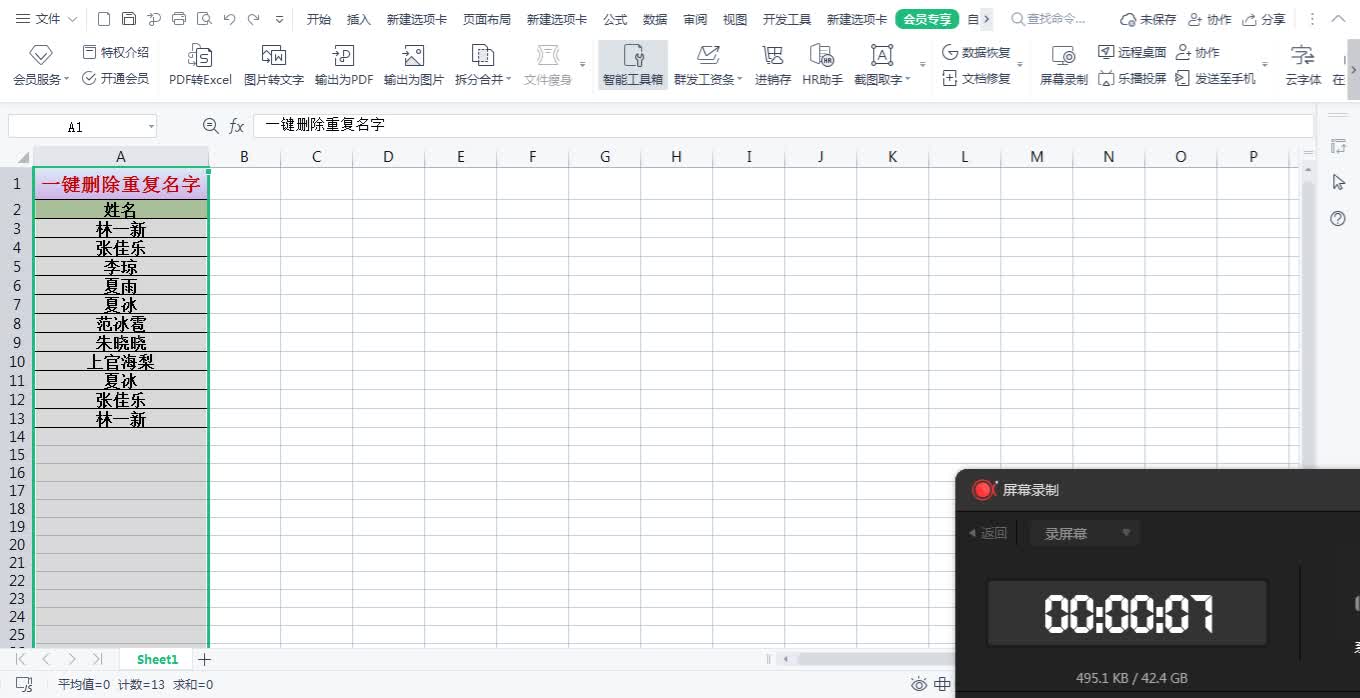Click the zoom magnifier next to fx
Screen dimensions: 1360x698
pyautogui.click(x=210, y=126)
